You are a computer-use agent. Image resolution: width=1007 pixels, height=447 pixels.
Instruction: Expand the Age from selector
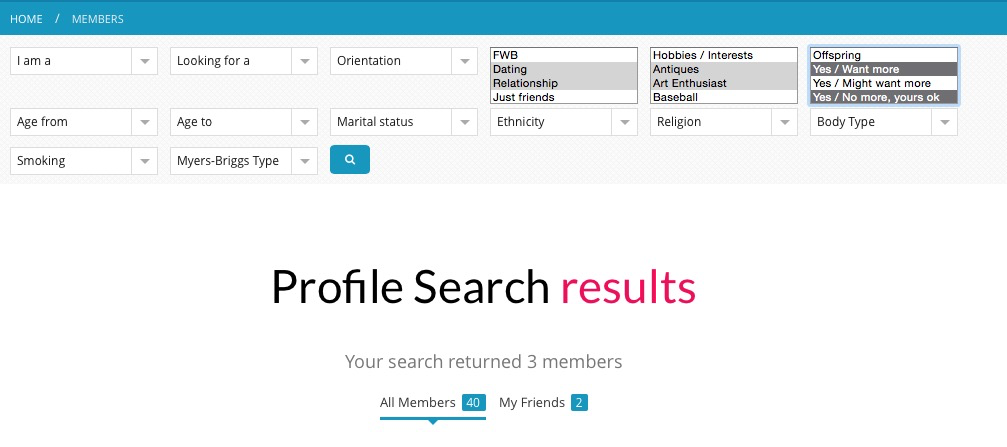tap(83, 122)
